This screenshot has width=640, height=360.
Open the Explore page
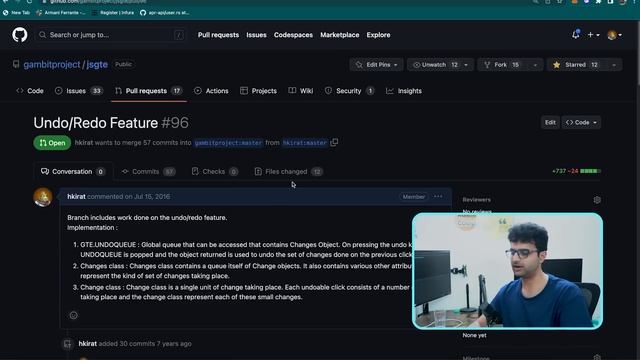tap(378, 35)
